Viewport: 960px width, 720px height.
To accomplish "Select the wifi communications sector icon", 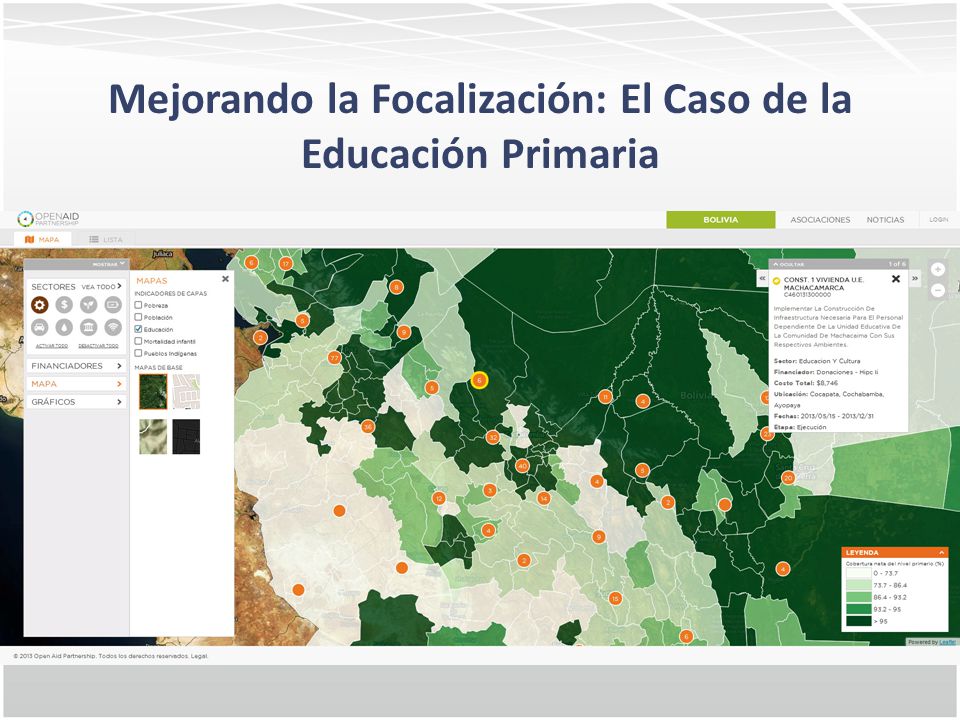I will click(113, 328).
